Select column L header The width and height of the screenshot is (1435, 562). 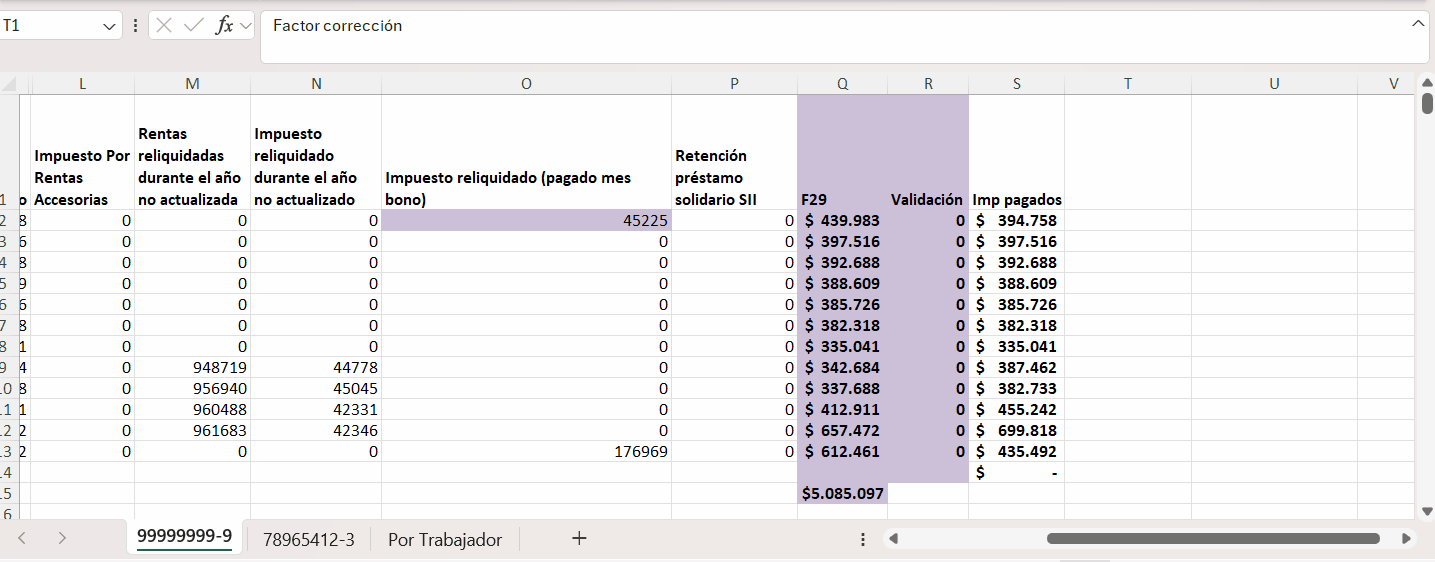(x=83, y=84)
